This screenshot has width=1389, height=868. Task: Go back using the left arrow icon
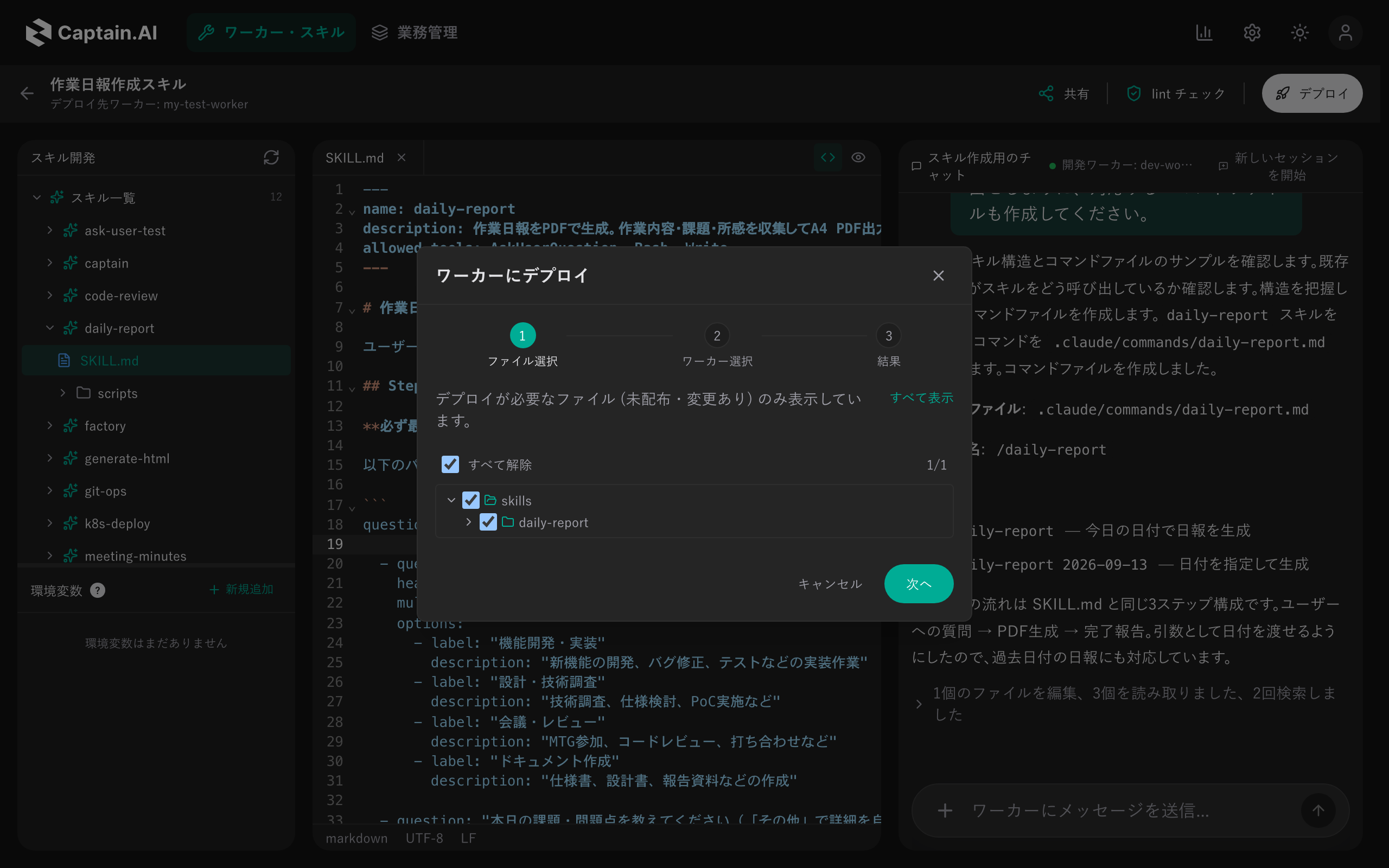(27, 93)
